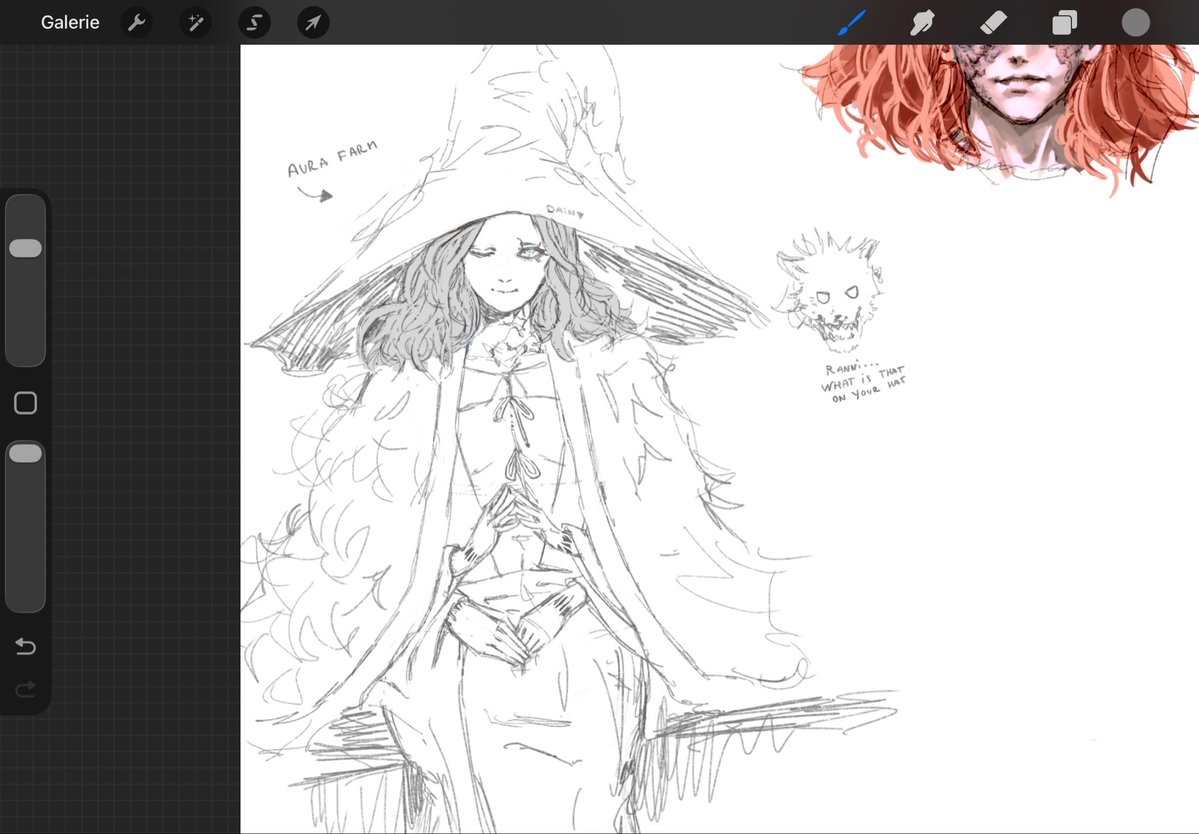The image size is (1199, 834).
Task: Click the brush size slider handle
Action: pyautogui.click(x=25, y=248)
